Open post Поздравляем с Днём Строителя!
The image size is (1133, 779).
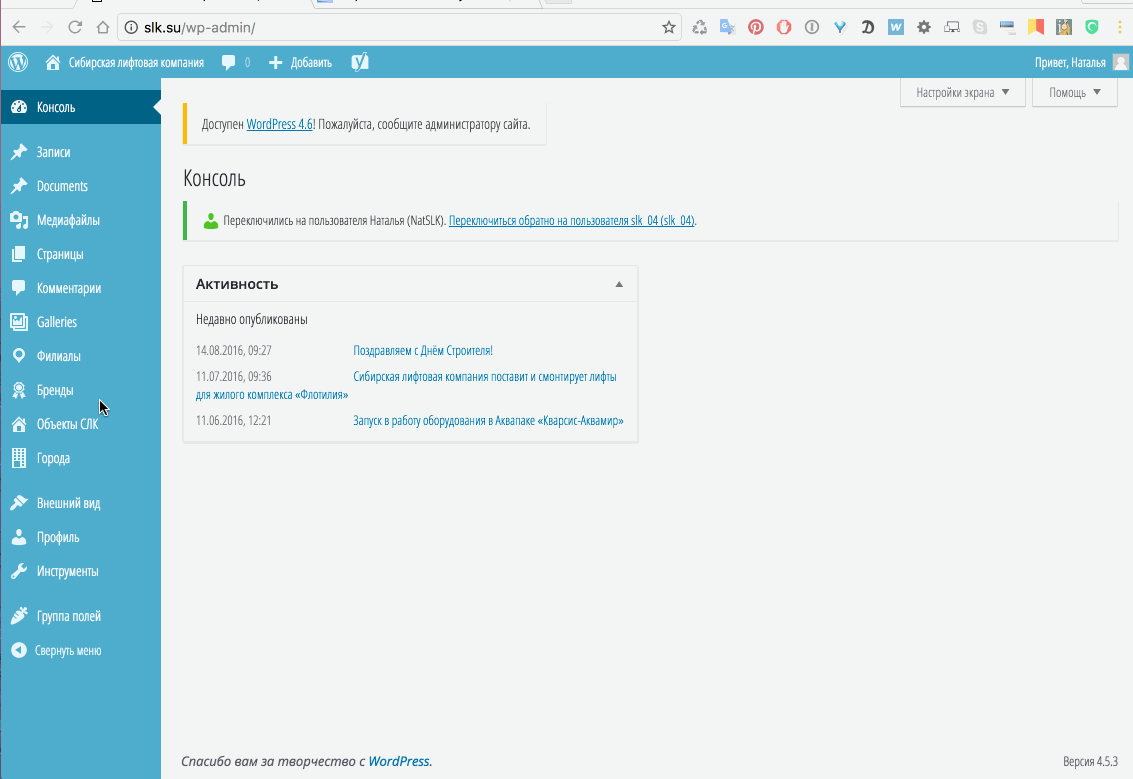(x=423, y=350)
